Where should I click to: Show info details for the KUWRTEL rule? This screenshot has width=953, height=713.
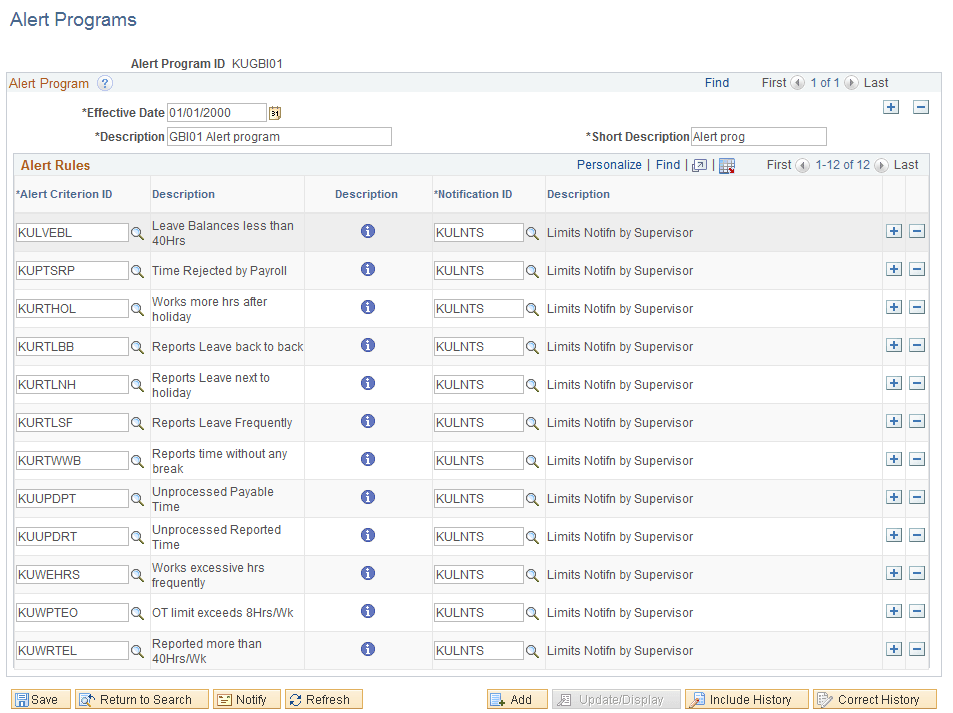point(367,649)
